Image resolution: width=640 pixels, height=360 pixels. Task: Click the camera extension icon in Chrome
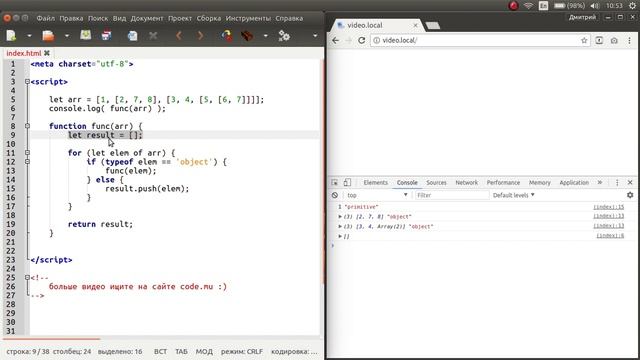(x=614, y=40)
